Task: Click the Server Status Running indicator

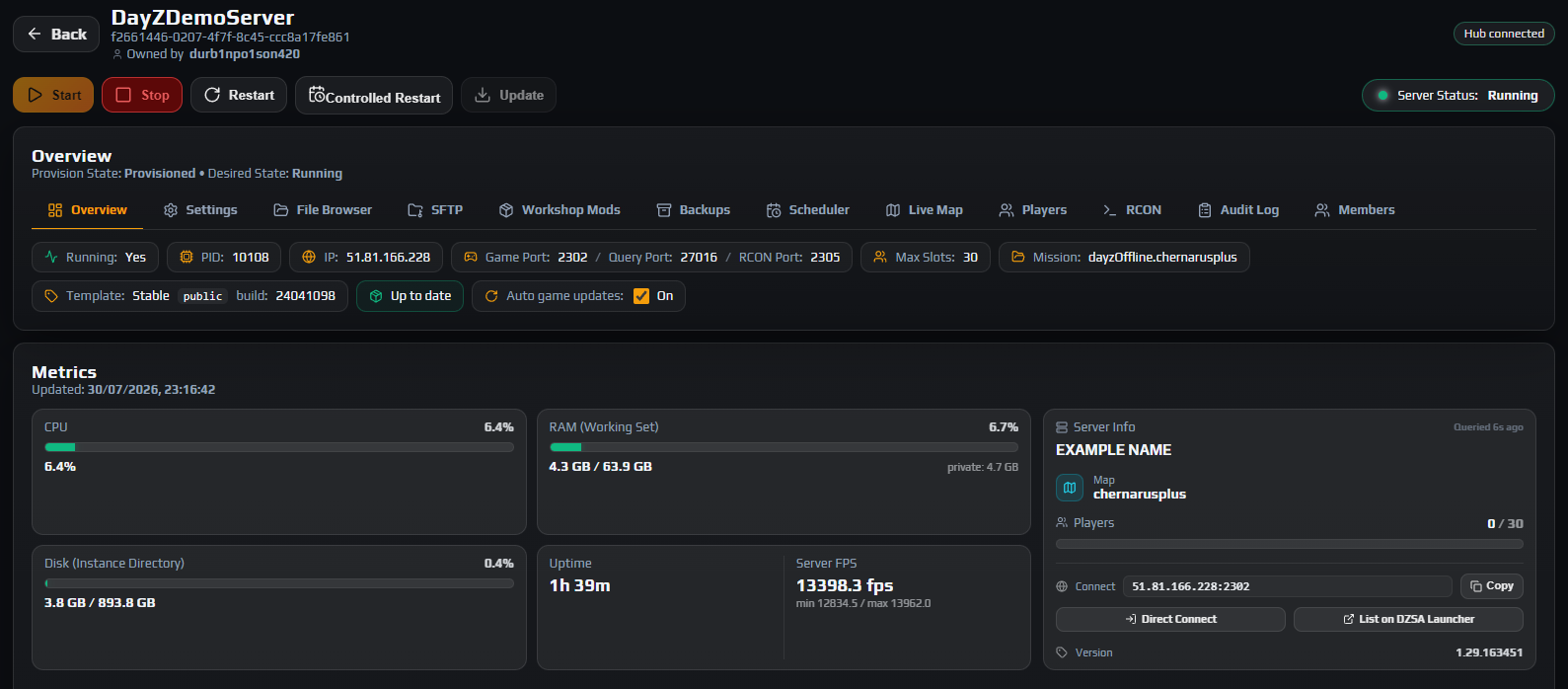Action: (x=1458, y=96)
